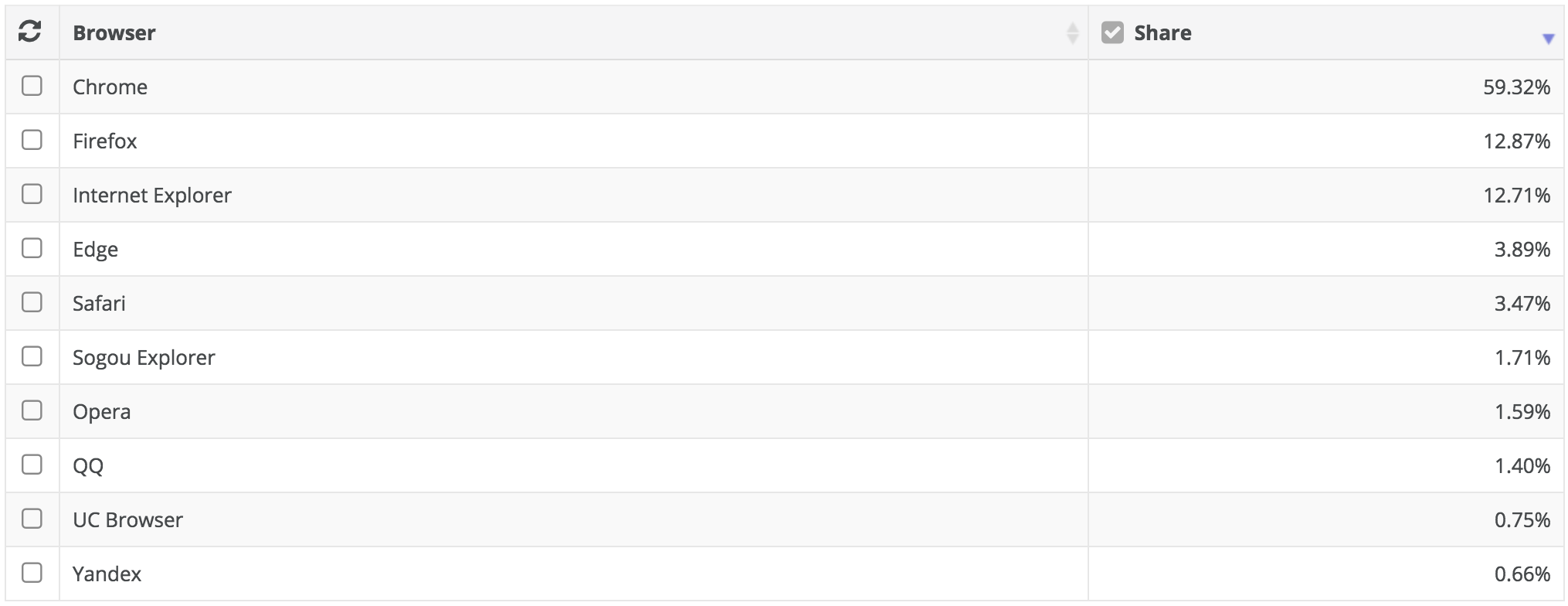This screenshot has height=606, width=1568.
Task: Mark the Safari row checkbox
Action: click(32, 302)
